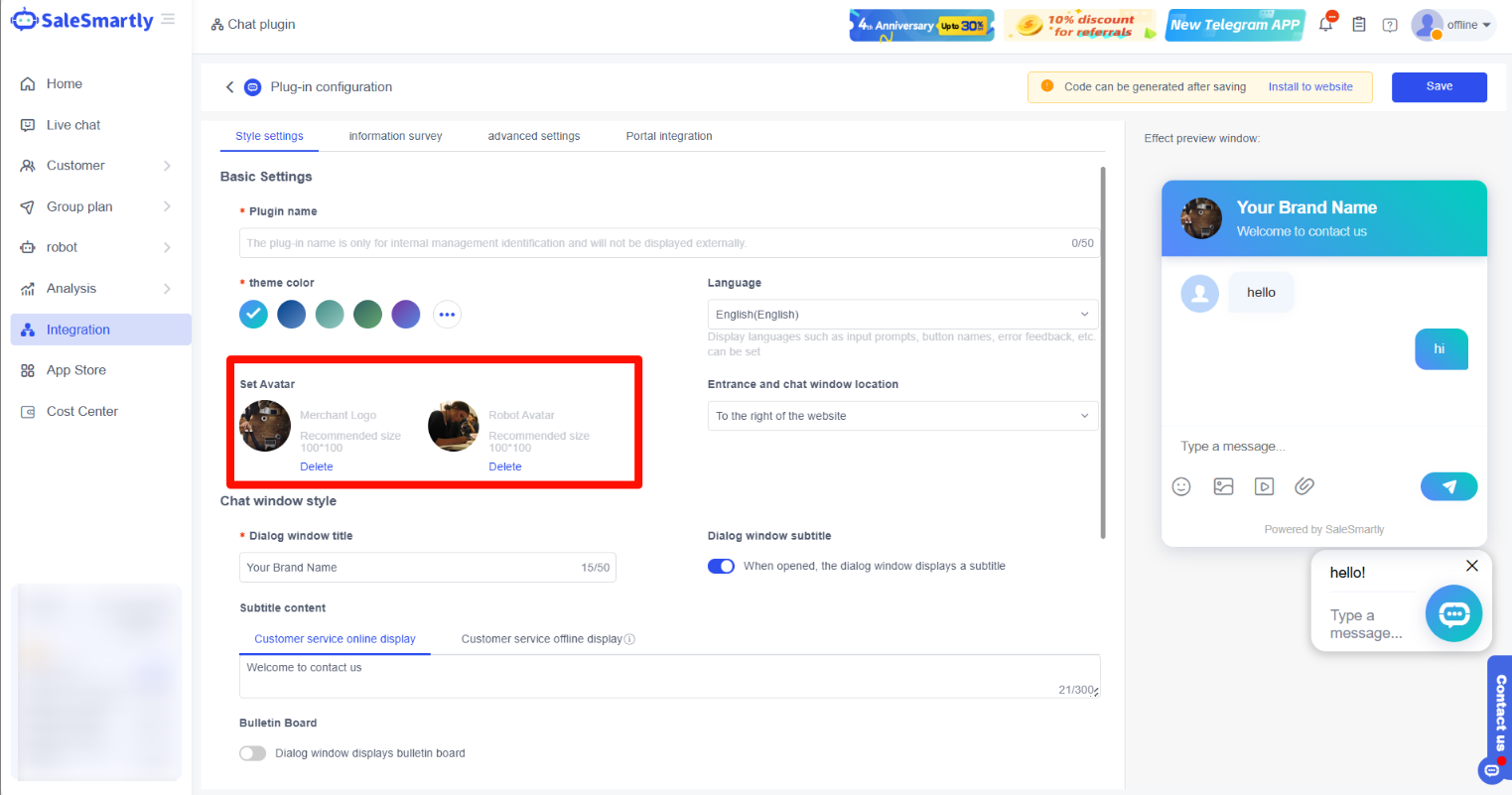Switch to the advanced settings tab
The height and width of the screenshot is (795, 1512).
click(x=533, y=136)
